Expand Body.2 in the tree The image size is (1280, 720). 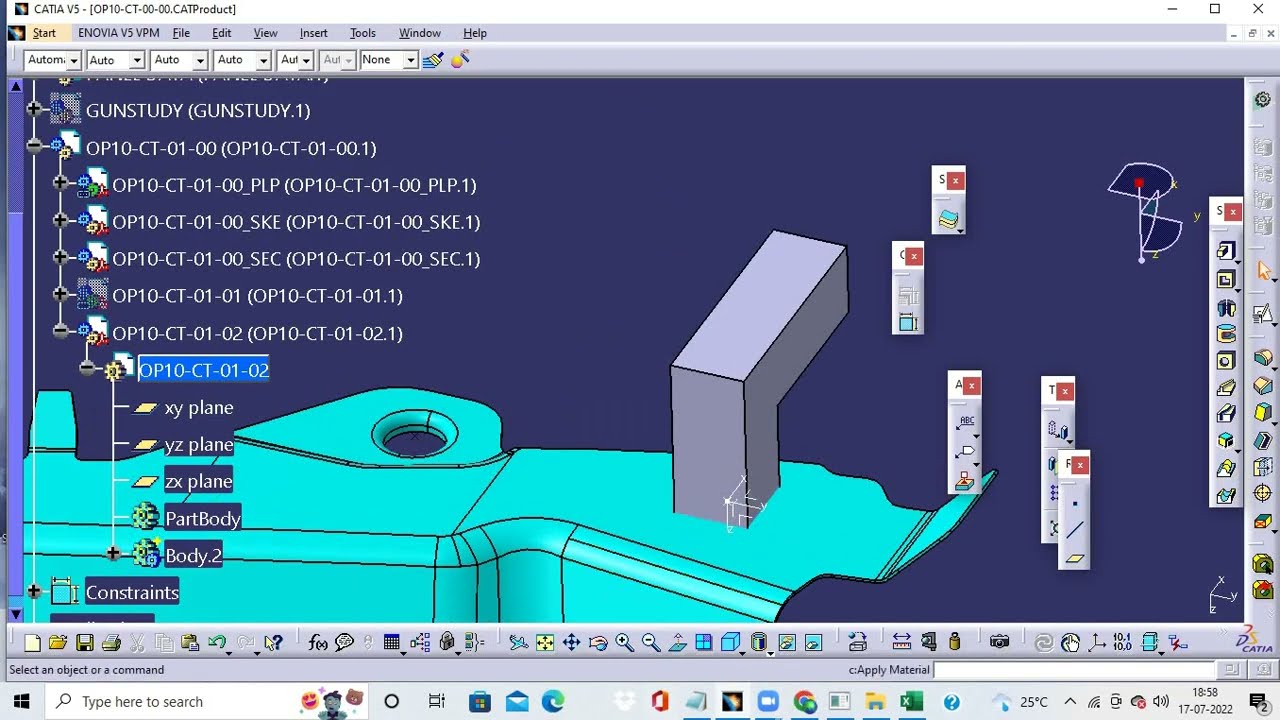pos(113,553)
